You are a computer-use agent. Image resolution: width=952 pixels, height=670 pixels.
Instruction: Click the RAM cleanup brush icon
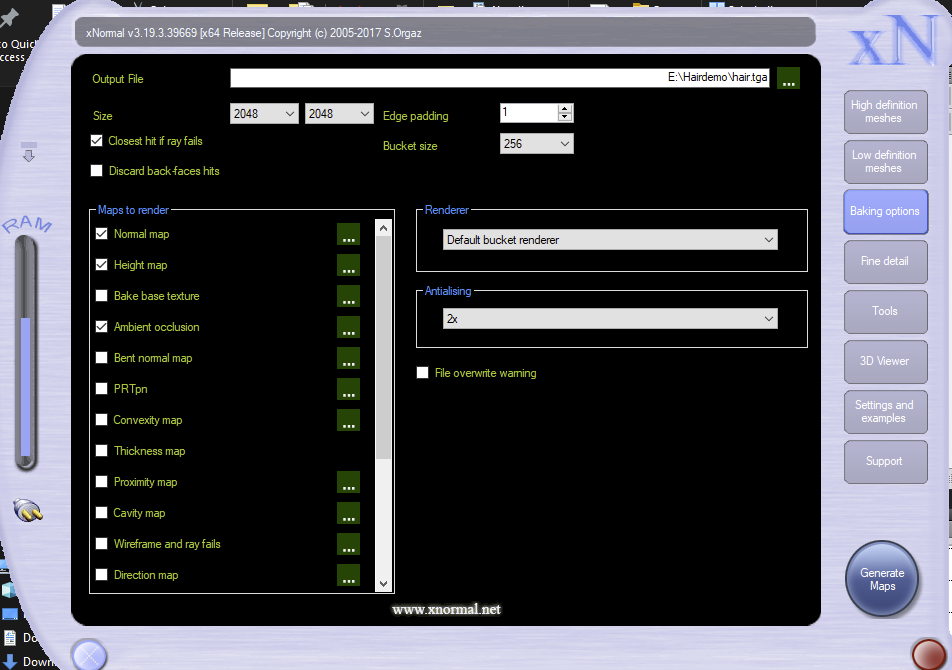(x=29, y=511)
